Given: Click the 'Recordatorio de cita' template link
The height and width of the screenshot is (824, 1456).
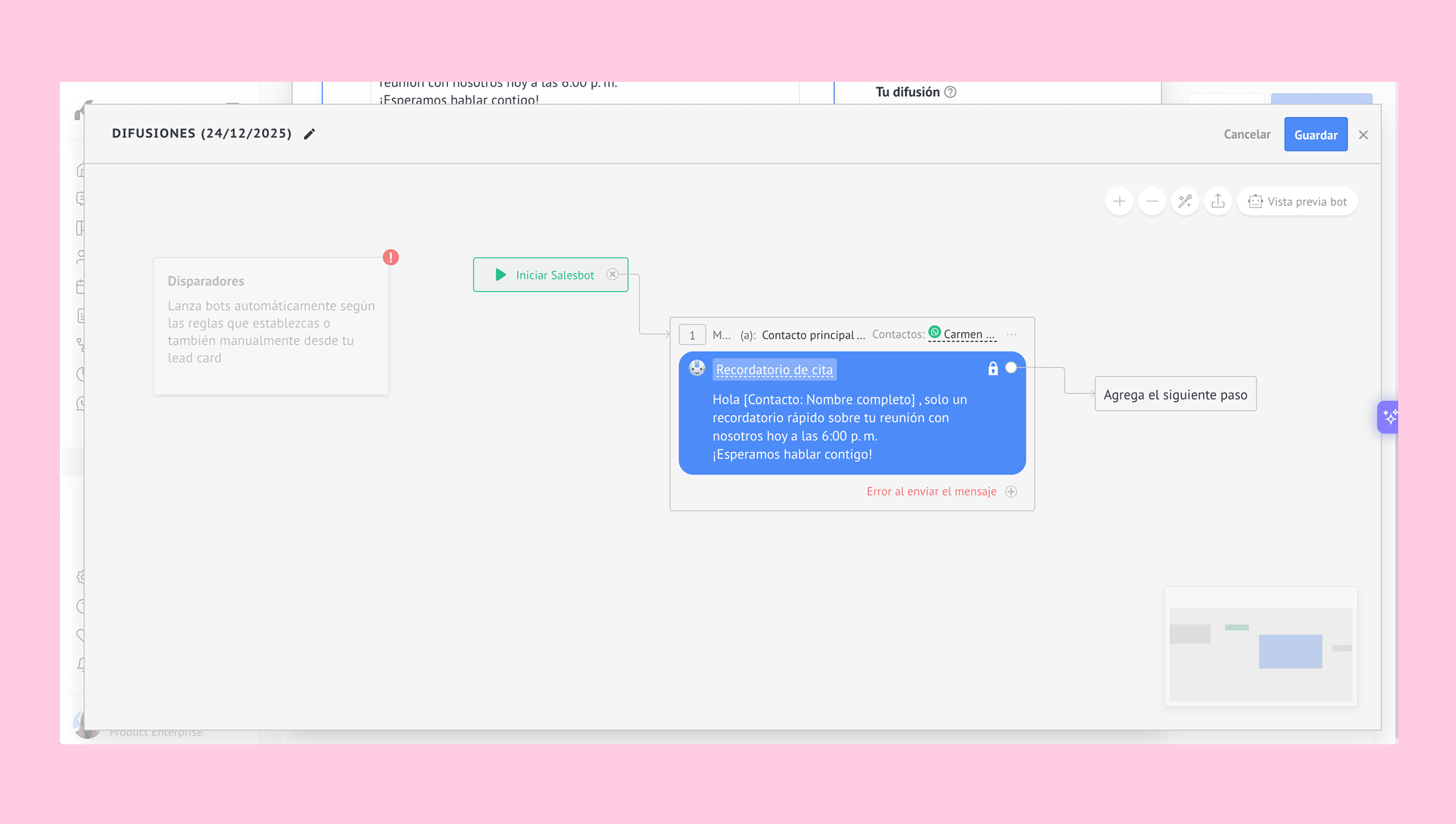Looking at the screenshot, I should (774, 370).
